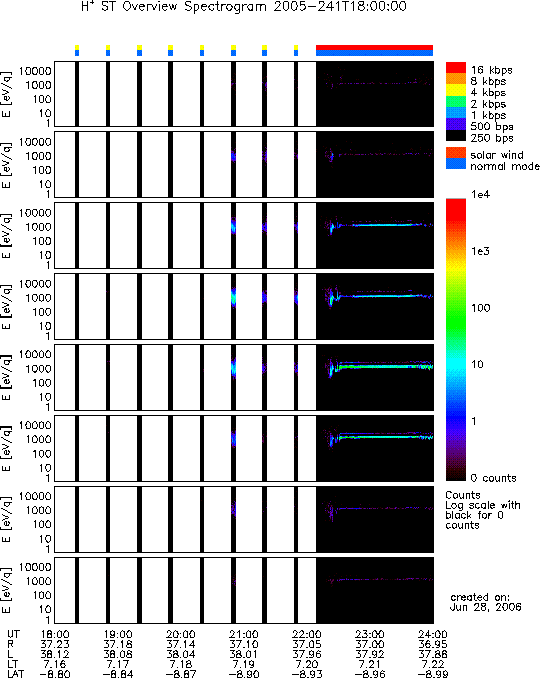This screenshot has height=678, width=540.
Task: Click the 'created on:' text
Action: click(480, 597)
